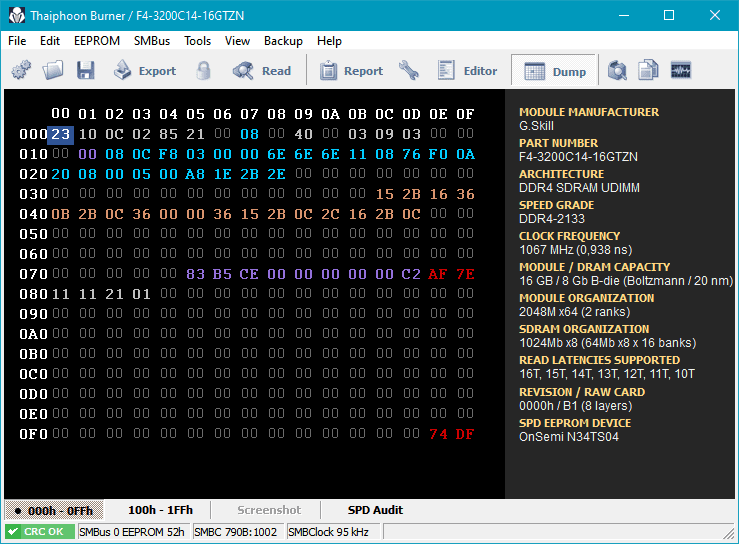Image resolution: width=739 pixels, height=544 pixels.
Task: Open the Help menu
Action: point(329,41)
